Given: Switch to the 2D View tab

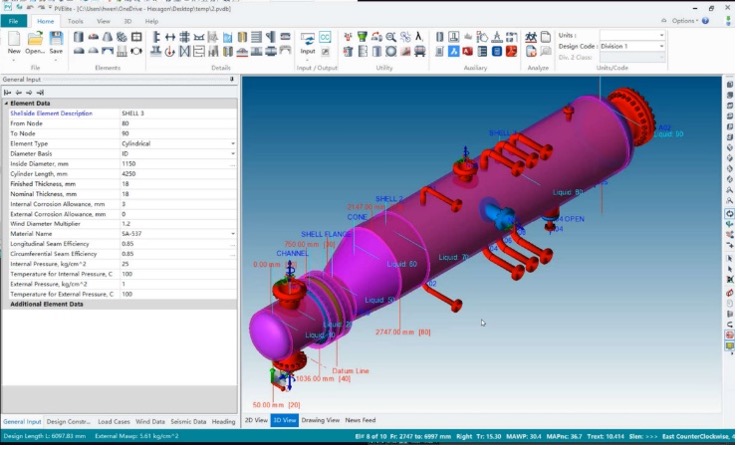Looking at the screenshot, I should (x=255, y=420).
